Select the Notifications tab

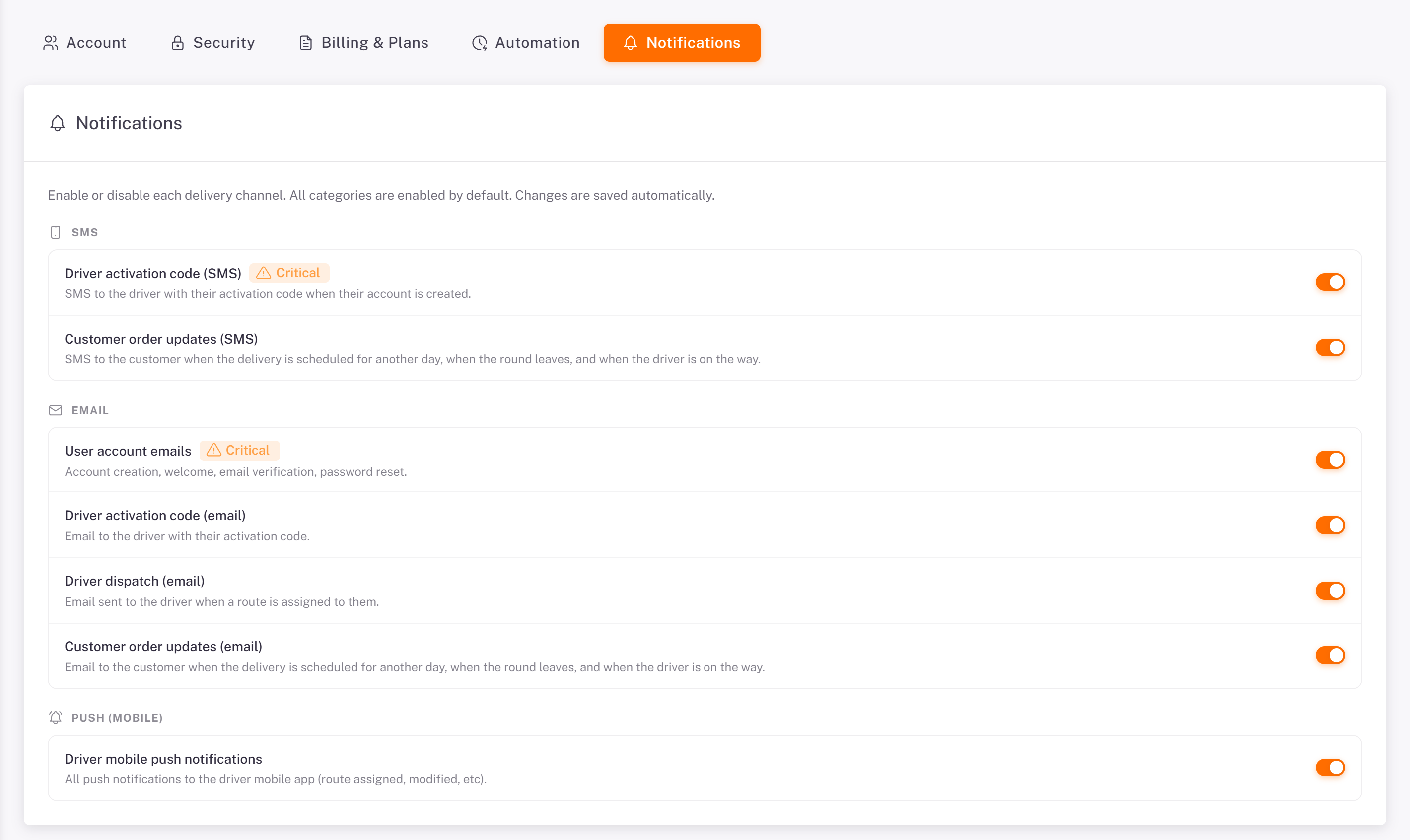[x=682, y=43]
